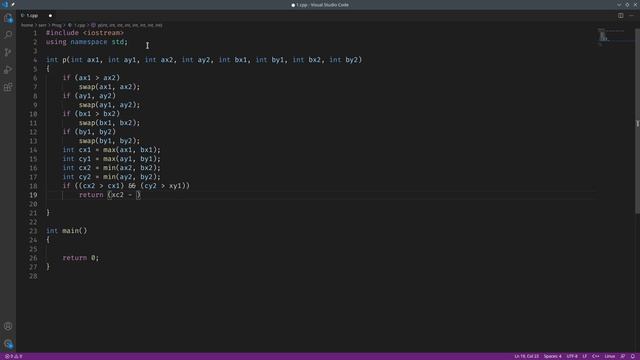Click 'int cy1 = max(ay1, by1);' line
The width and height of the screenshot is (640, 360).
pos(111,159)
